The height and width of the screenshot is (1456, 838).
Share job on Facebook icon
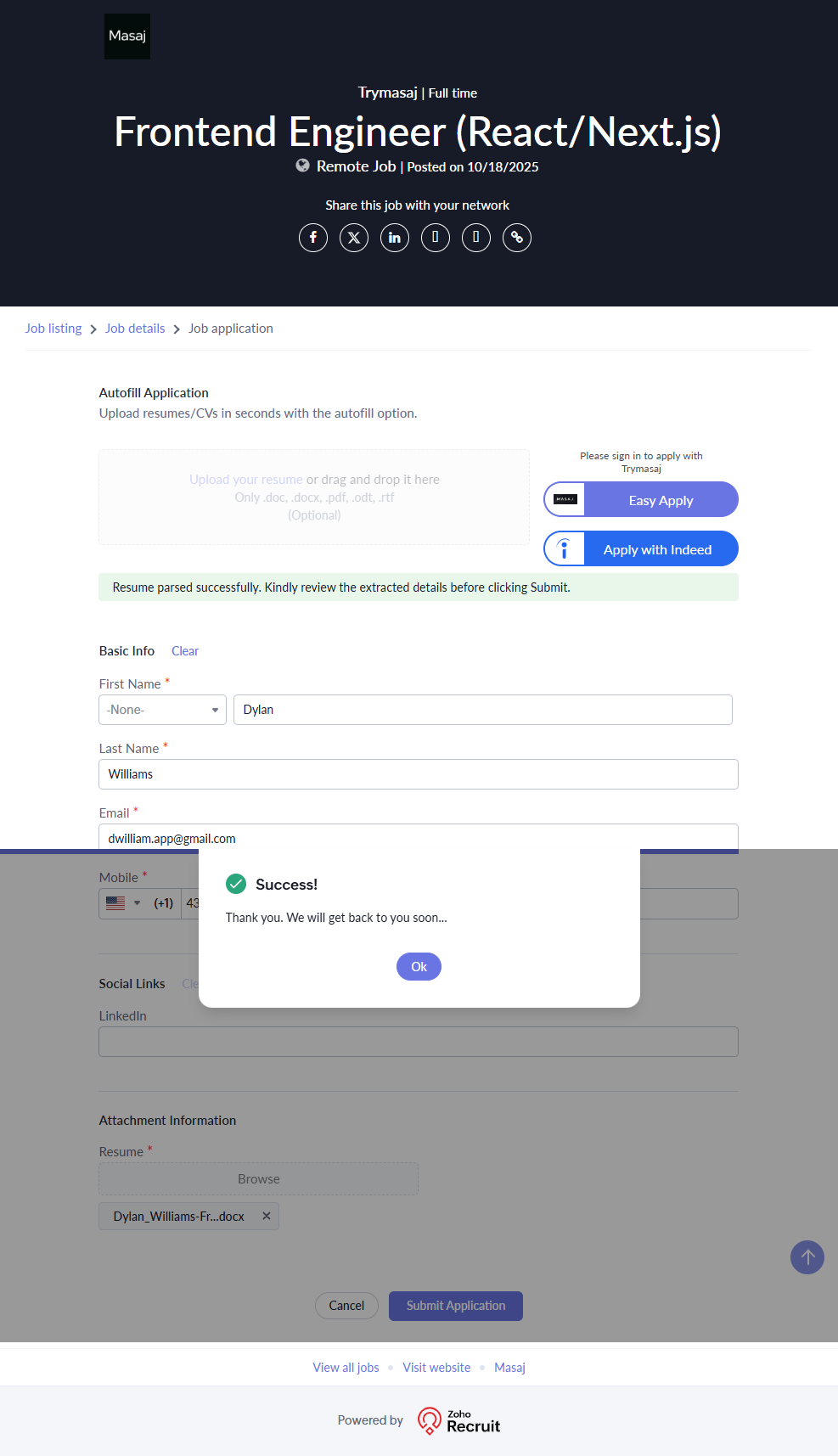(x=313, y=238)
